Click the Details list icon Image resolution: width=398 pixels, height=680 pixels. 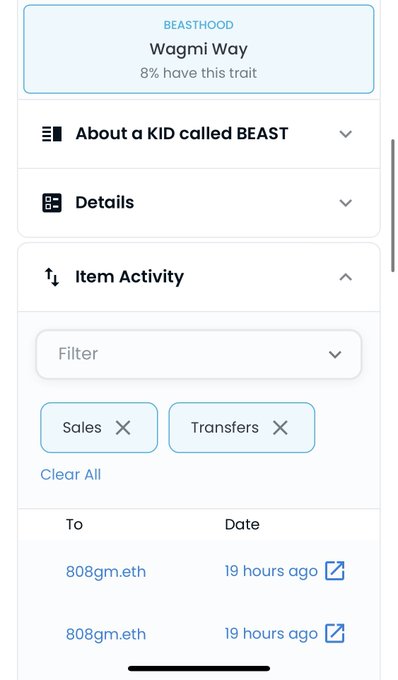52,203
